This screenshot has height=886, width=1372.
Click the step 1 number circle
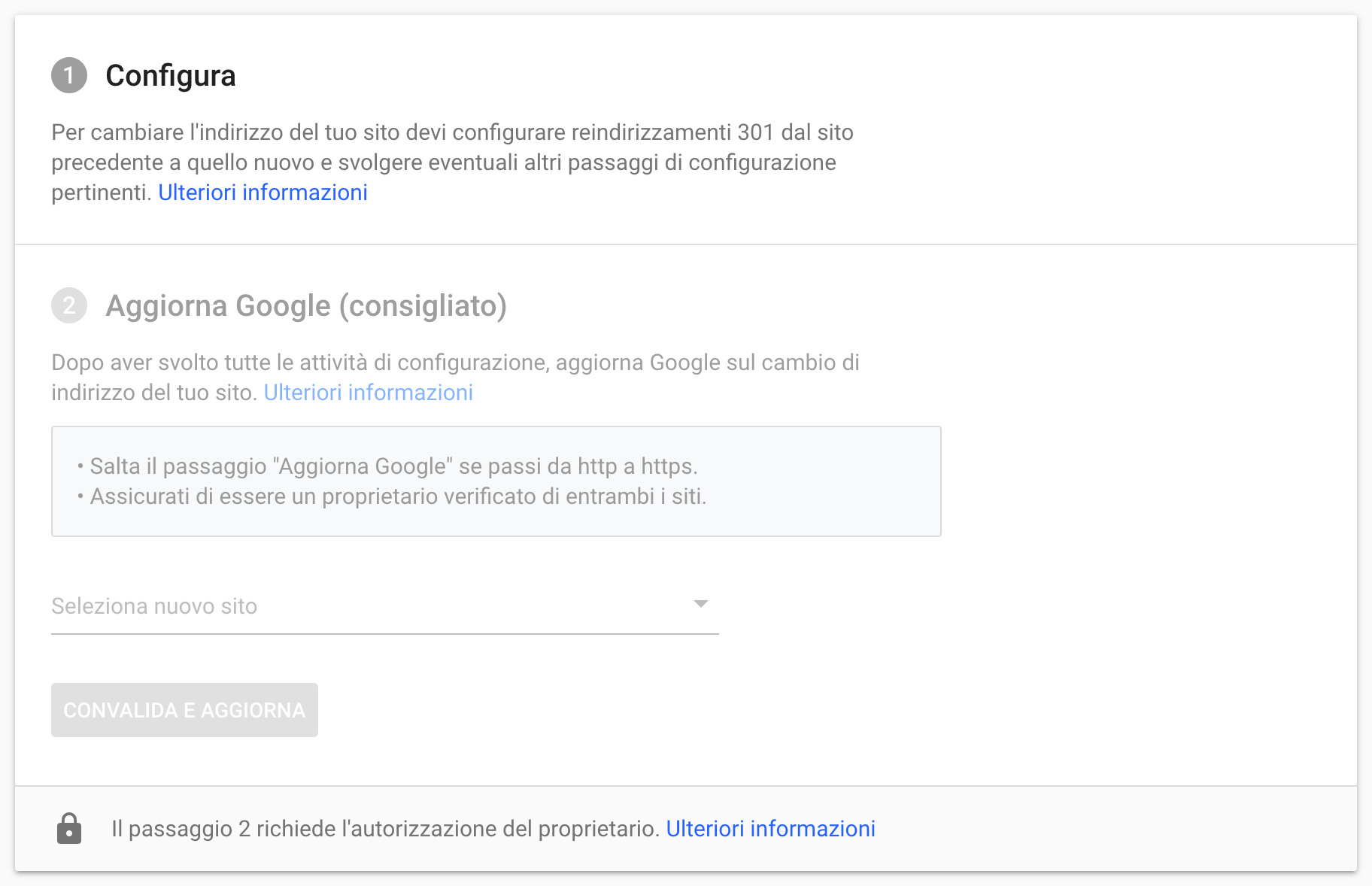[69, 75]
